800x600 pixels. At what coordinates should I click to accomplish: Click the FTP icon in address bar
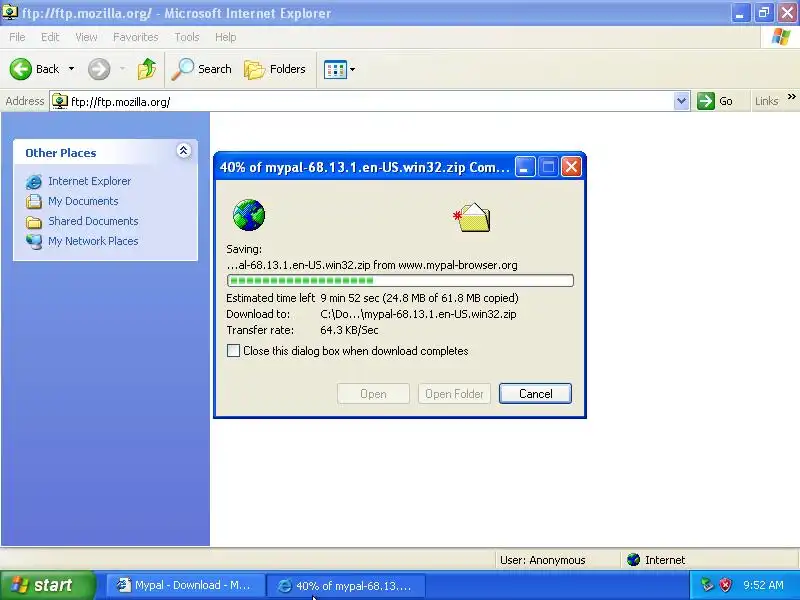[60, 101]
